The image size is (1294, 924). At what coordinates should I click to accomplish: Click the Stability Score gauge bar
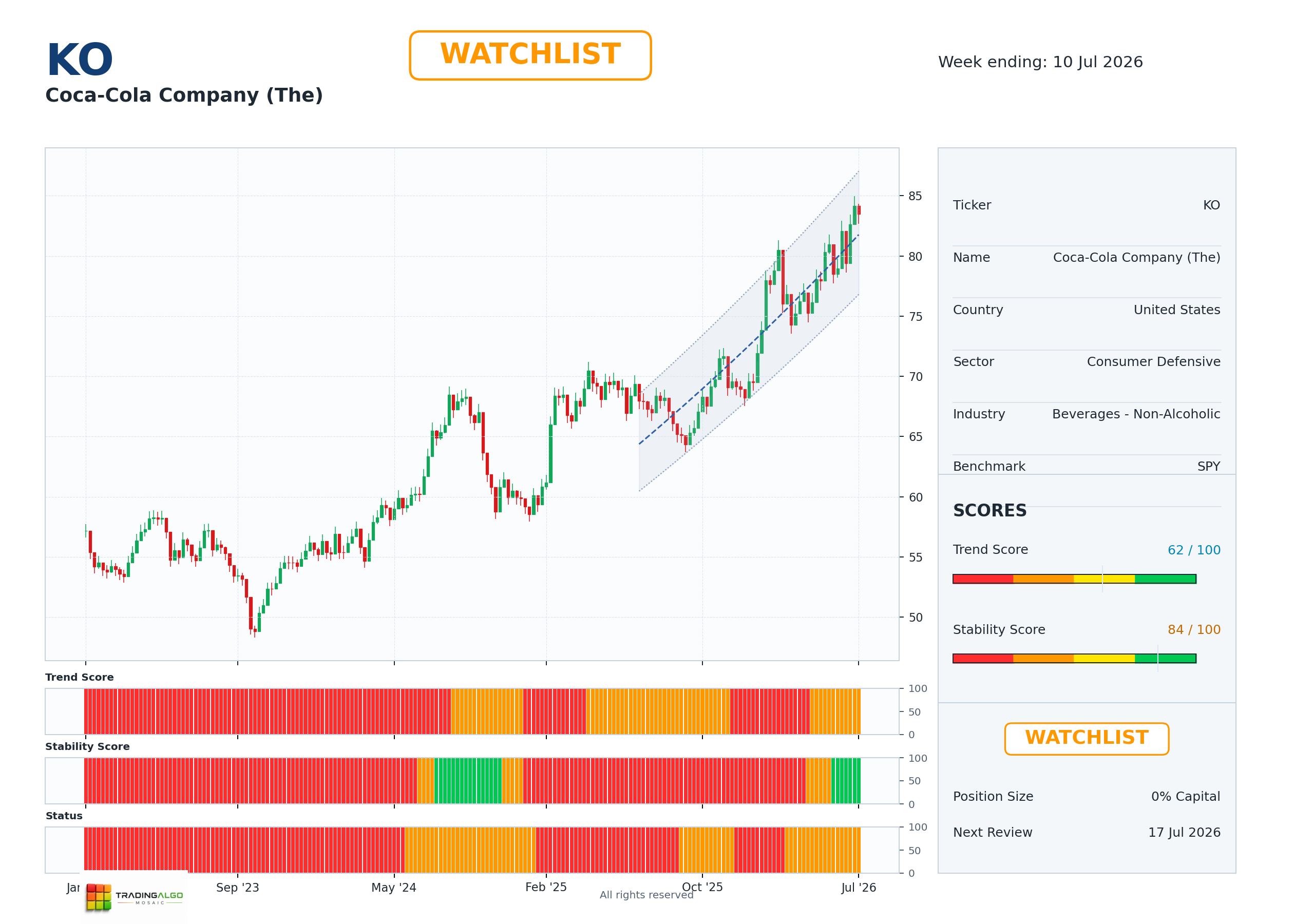1074,658
